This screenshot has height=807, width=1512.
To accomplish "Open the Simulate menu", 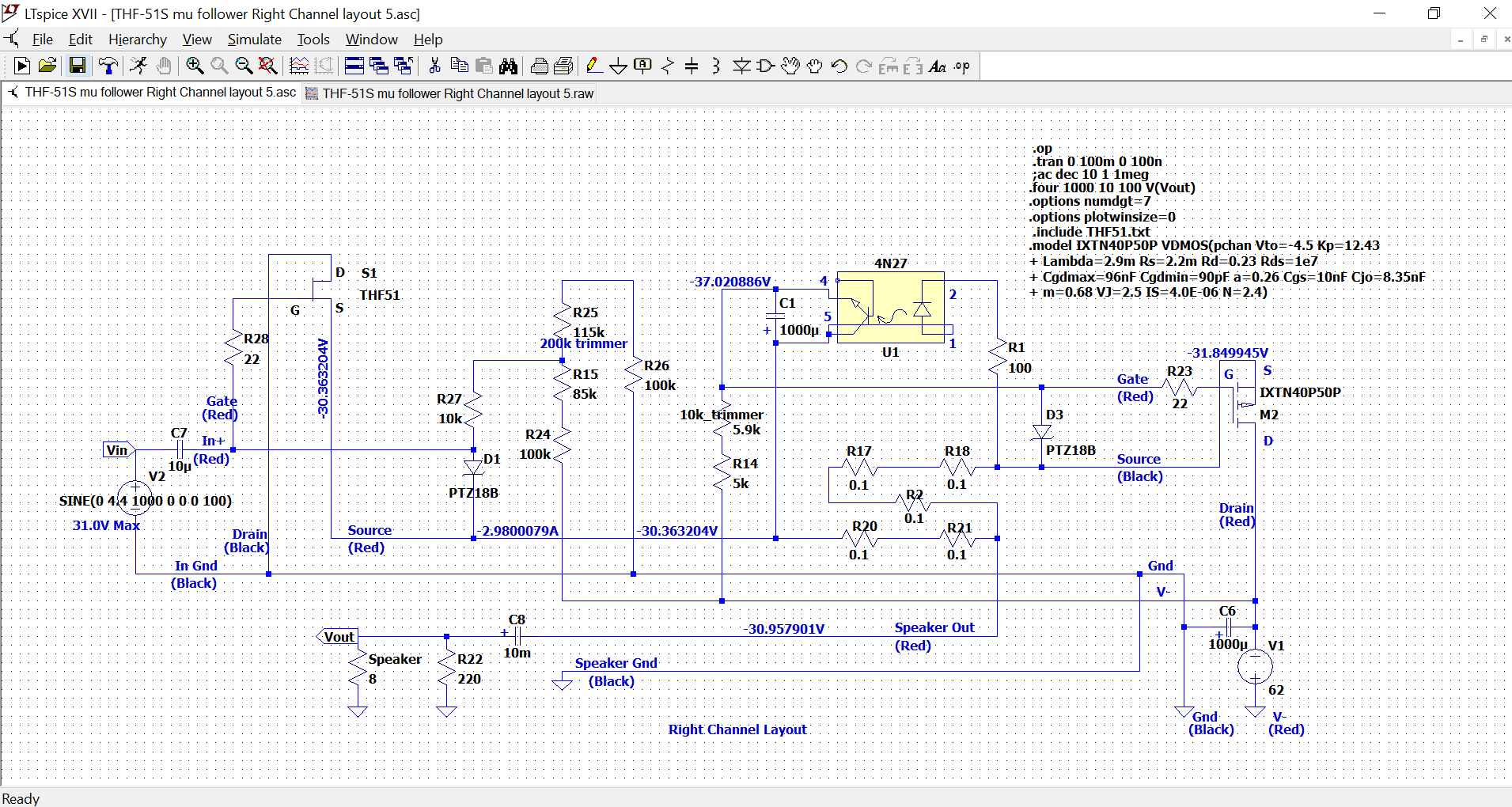I will (x=255, y=40).
